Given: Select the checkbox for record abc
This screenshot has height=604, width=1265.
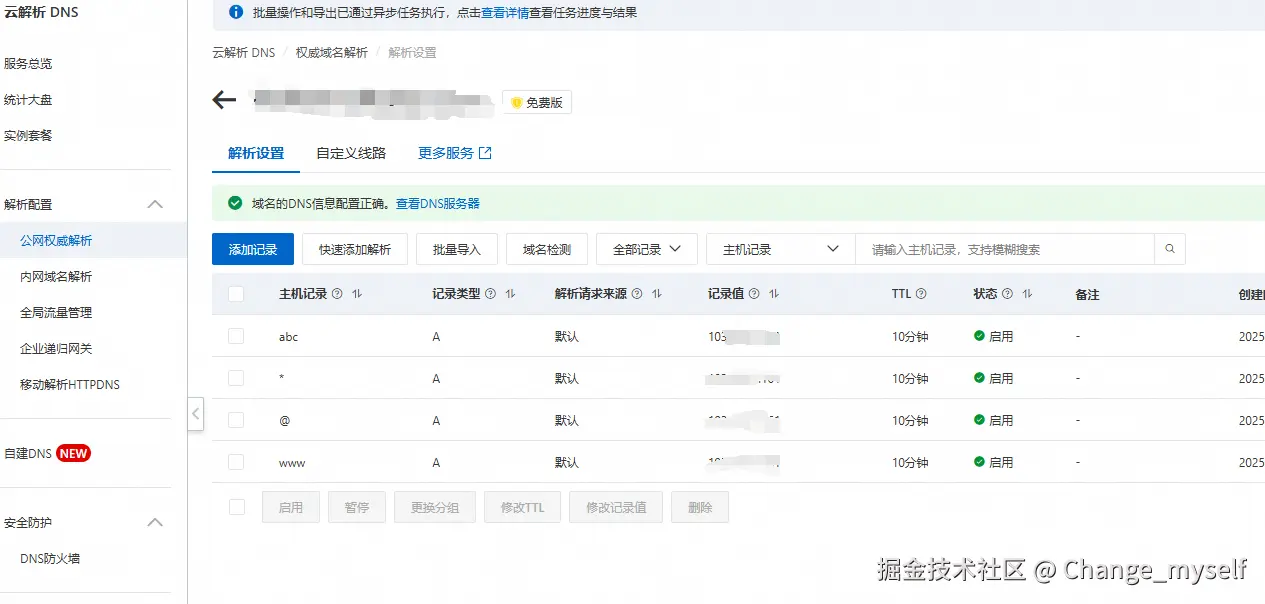Looking at the screenshot, I should coord(236,337).
